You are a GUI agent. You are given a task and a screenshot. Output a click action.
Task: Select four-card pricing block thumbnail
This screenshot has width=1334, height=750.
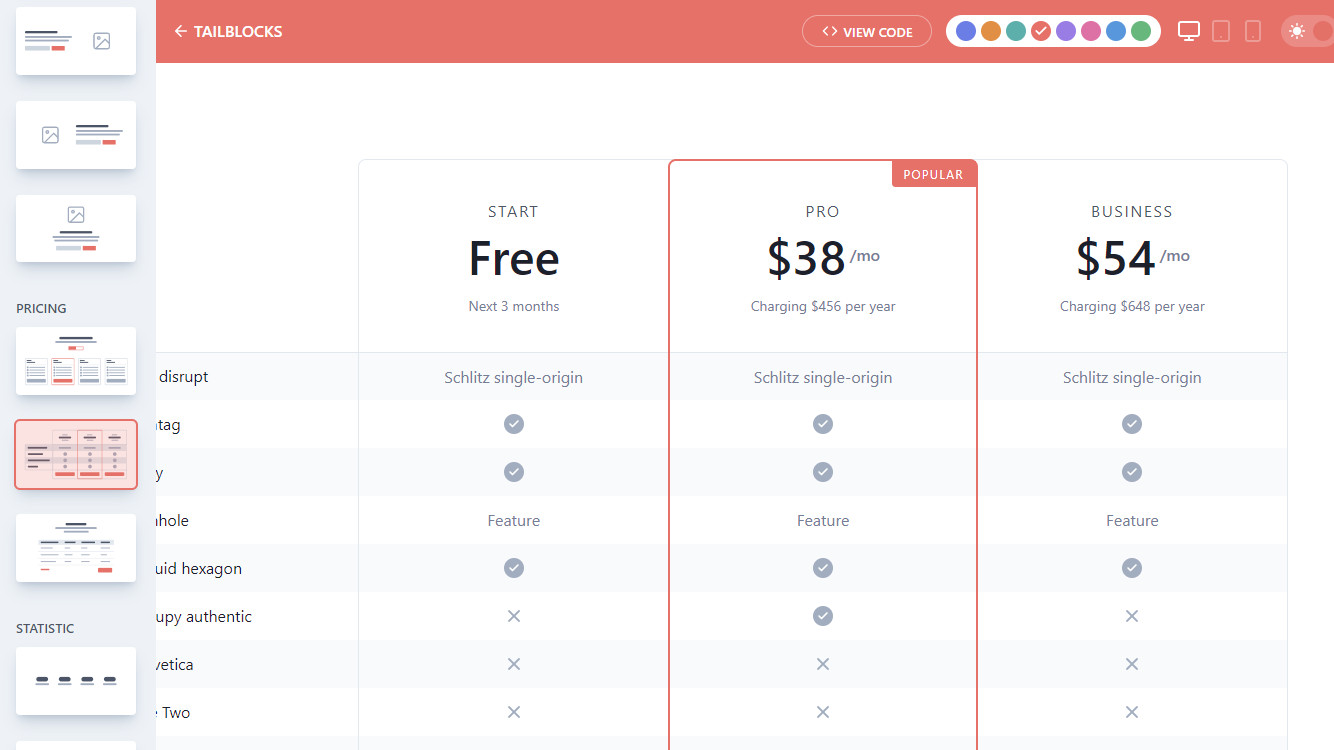coord(76,361)
